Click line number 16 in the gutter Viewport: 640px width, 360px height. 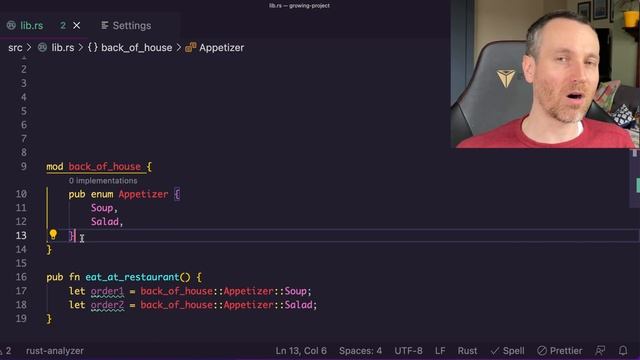click(x=21, y=277)
